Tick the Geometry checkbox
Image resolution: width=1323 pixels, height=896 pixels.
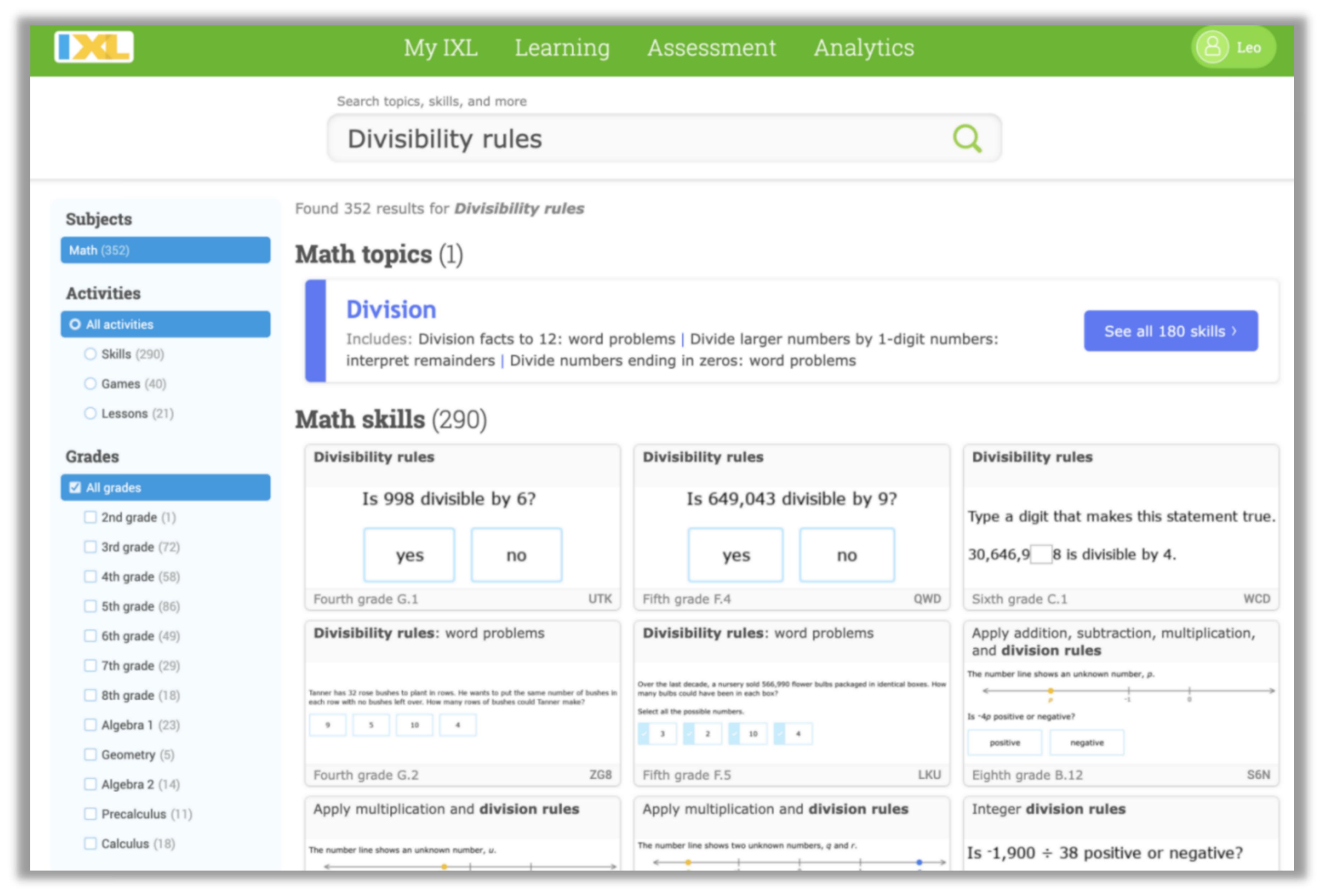[90, 754]
